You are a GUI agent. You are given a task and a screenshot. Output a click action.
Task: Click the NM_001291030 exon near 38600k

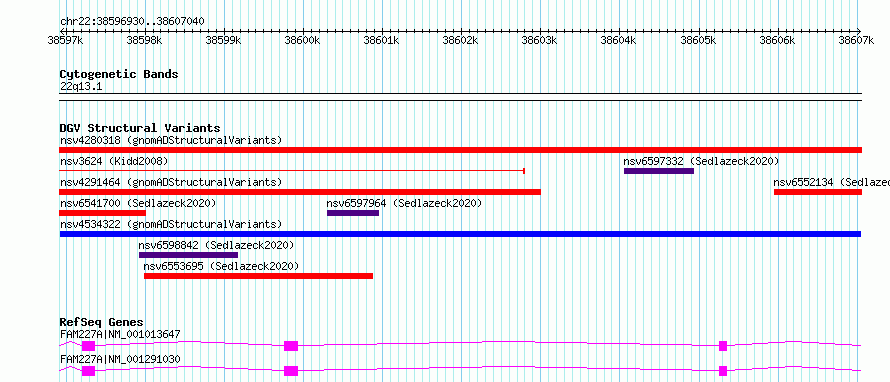pos(291,371)
